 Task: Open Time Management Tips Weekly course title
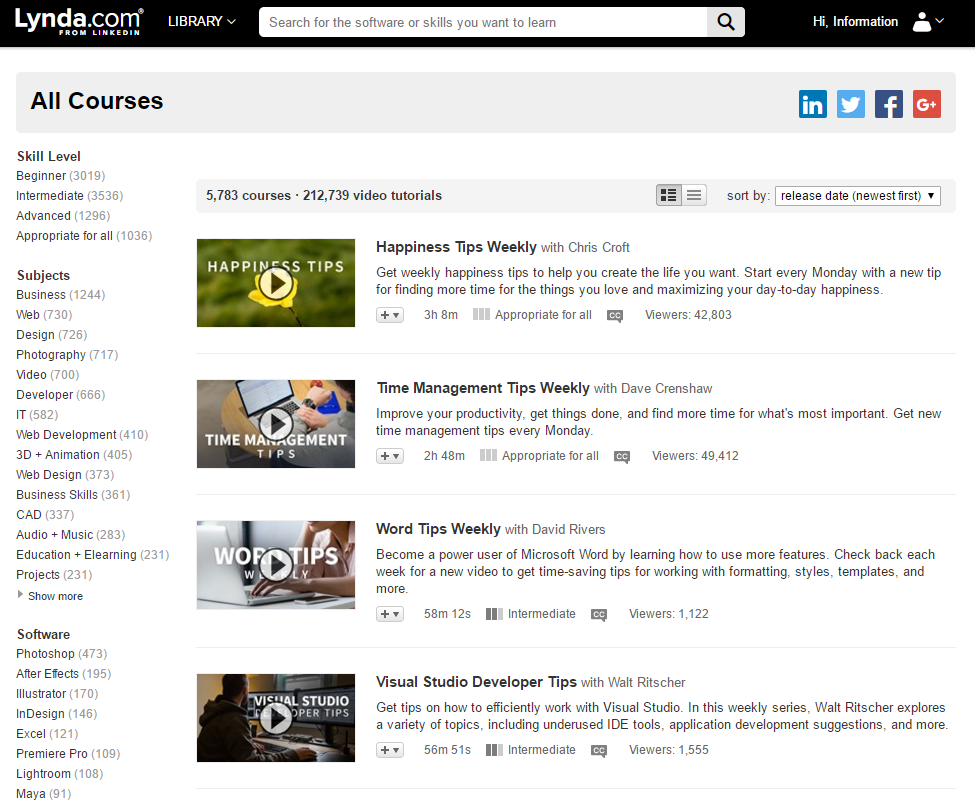(x=483, y=388)
